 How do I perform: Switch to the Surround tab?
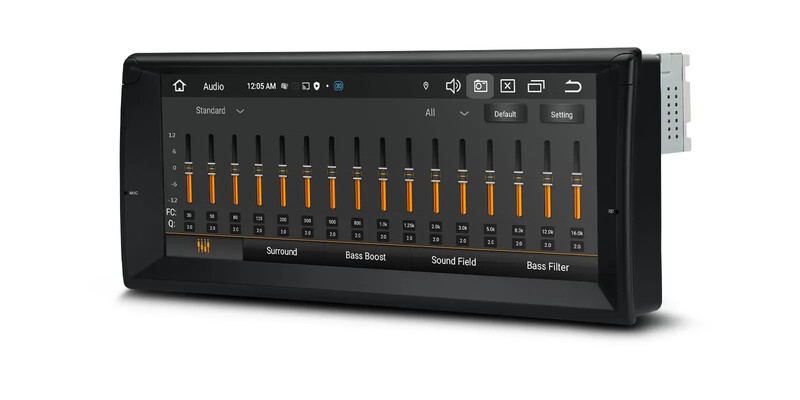click(x=281, y=252)
